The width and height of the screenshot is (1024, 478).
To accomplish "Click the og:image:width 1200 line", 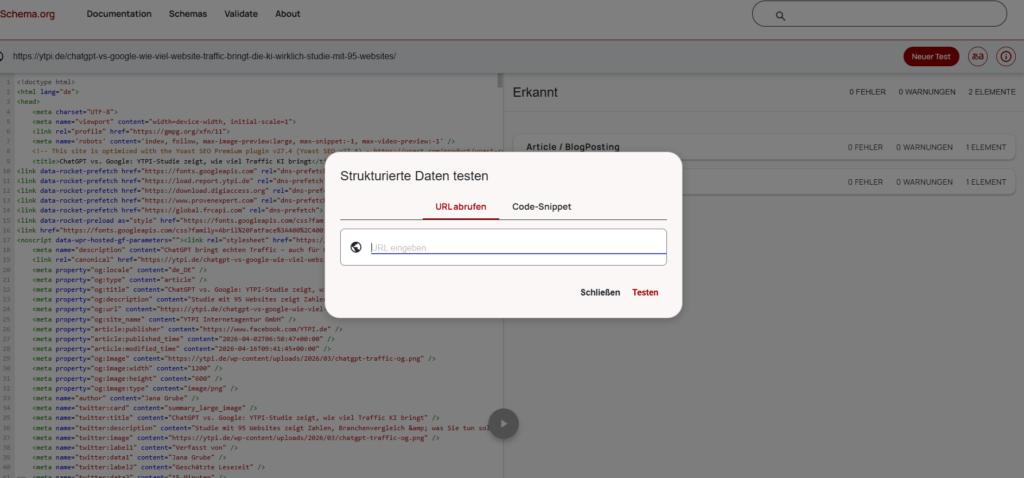I will 127,368.
